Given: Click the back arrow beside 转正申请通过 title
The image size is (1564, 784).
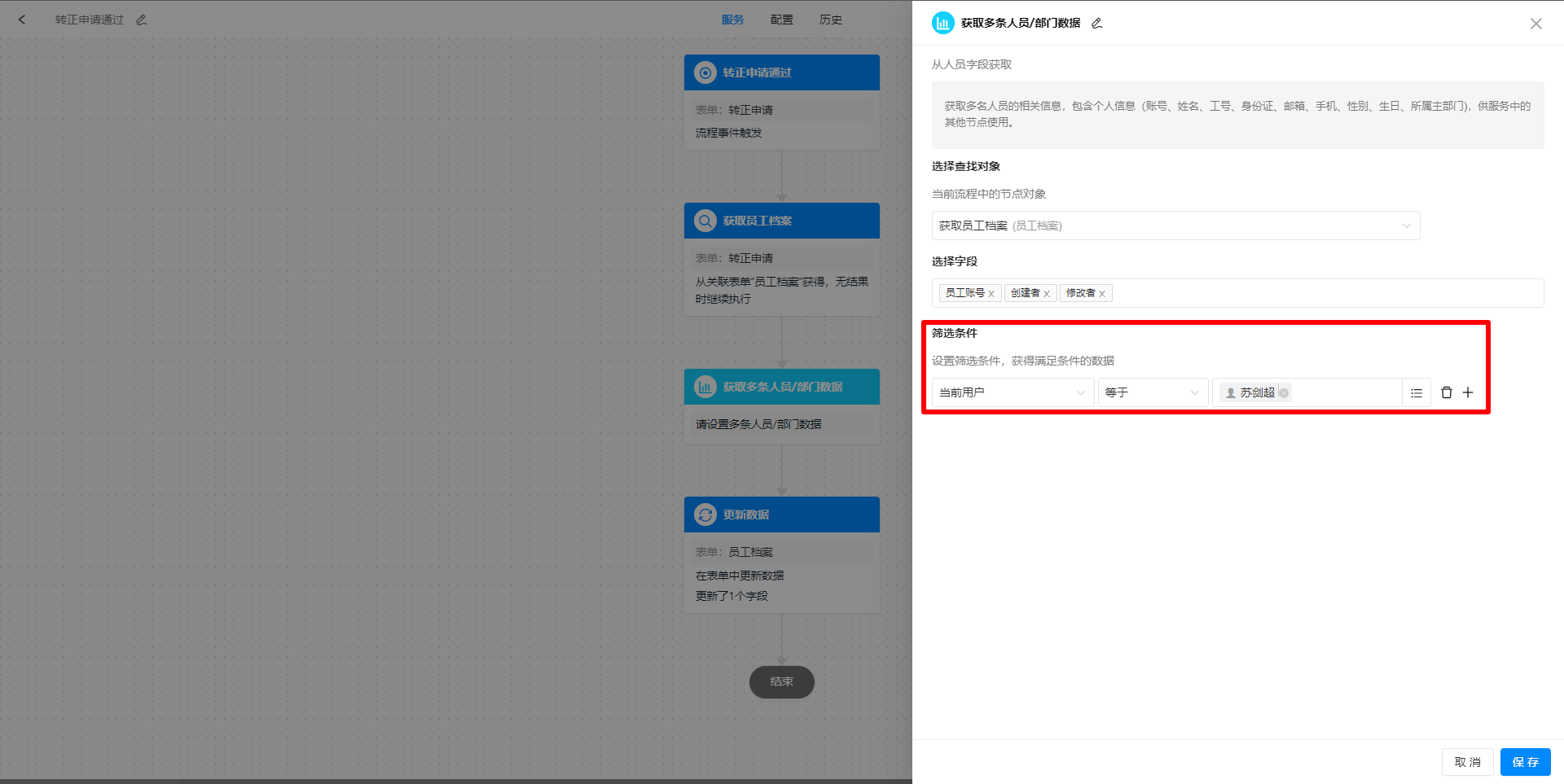Looking at the screenshot, I should pos(22,19).
